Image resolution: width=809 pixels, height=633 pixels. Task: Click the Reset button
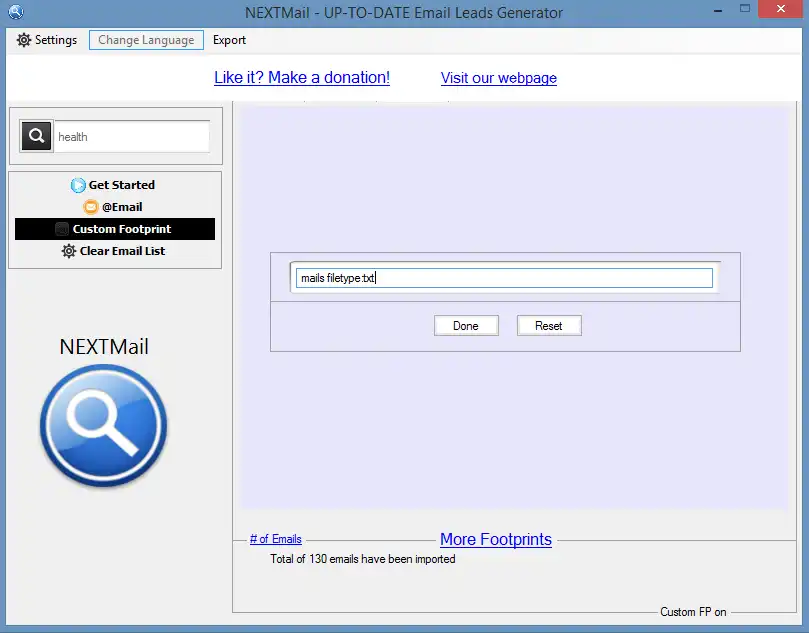coord(549,326)
